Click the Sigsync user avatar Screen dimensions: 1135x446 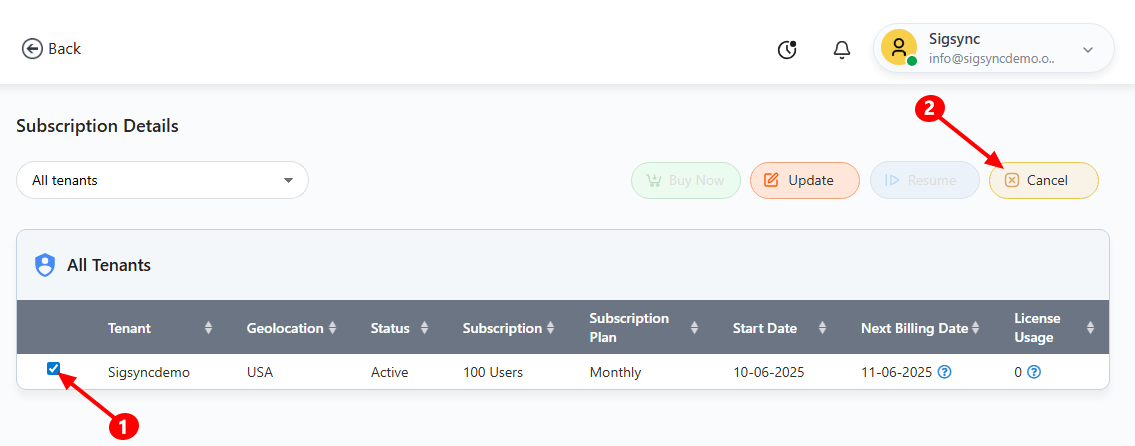pyautogui.click(x=899, y=48)
